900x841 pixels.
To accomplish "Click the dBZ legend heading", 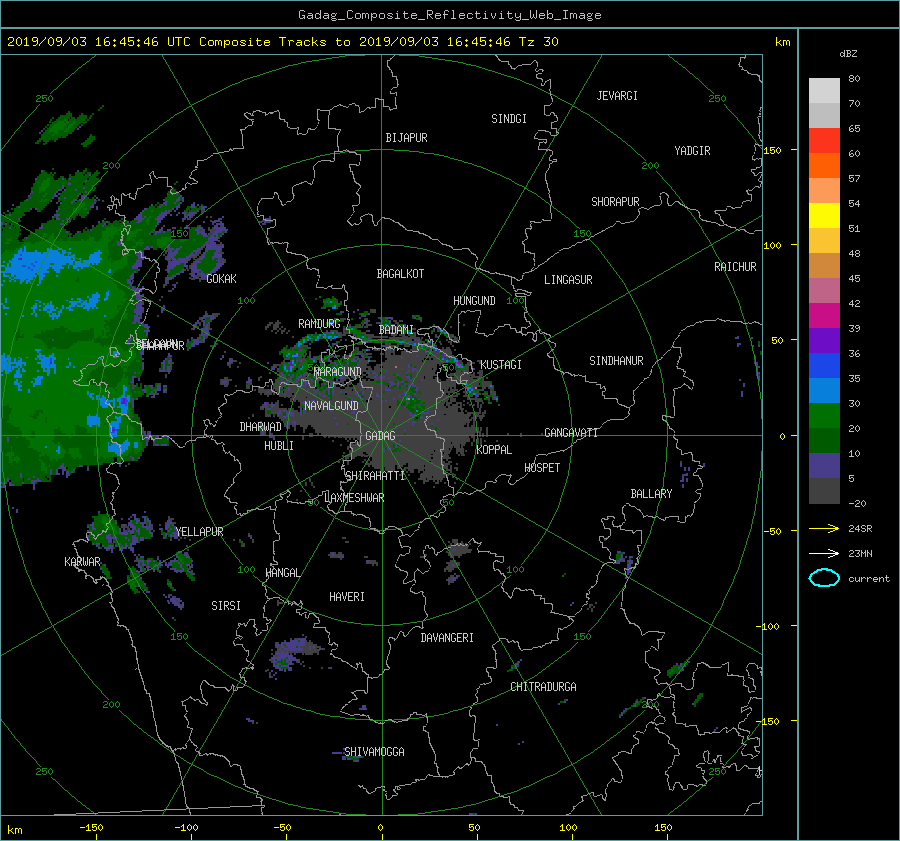I will point(848,54).
